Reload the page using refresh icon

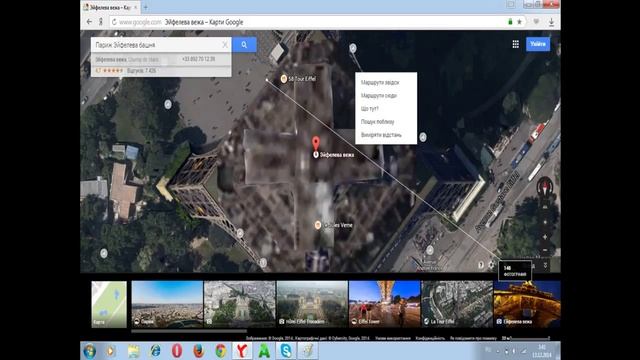[x=114, y=22]
